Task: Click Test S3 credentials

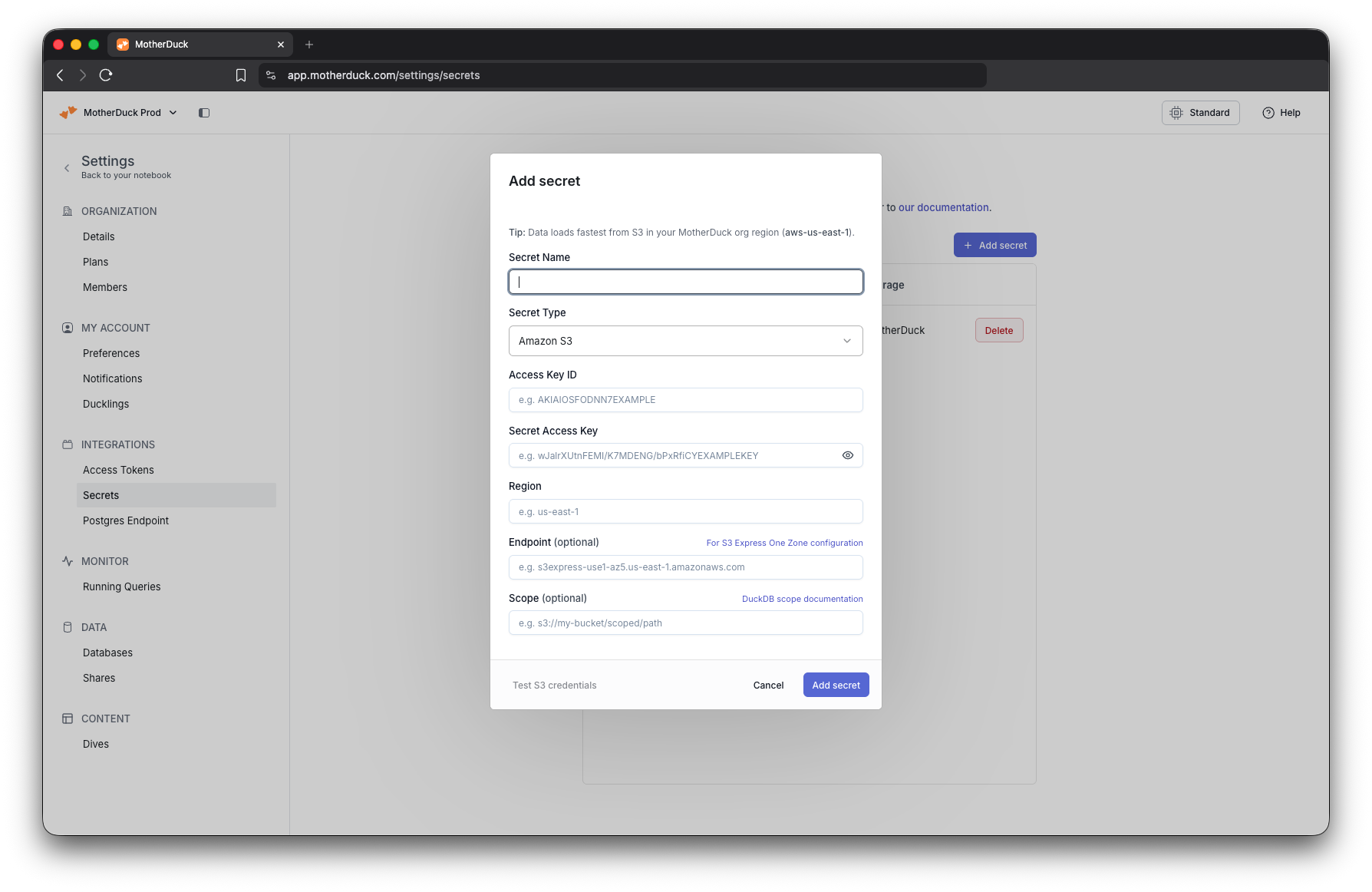Action: 554,685
